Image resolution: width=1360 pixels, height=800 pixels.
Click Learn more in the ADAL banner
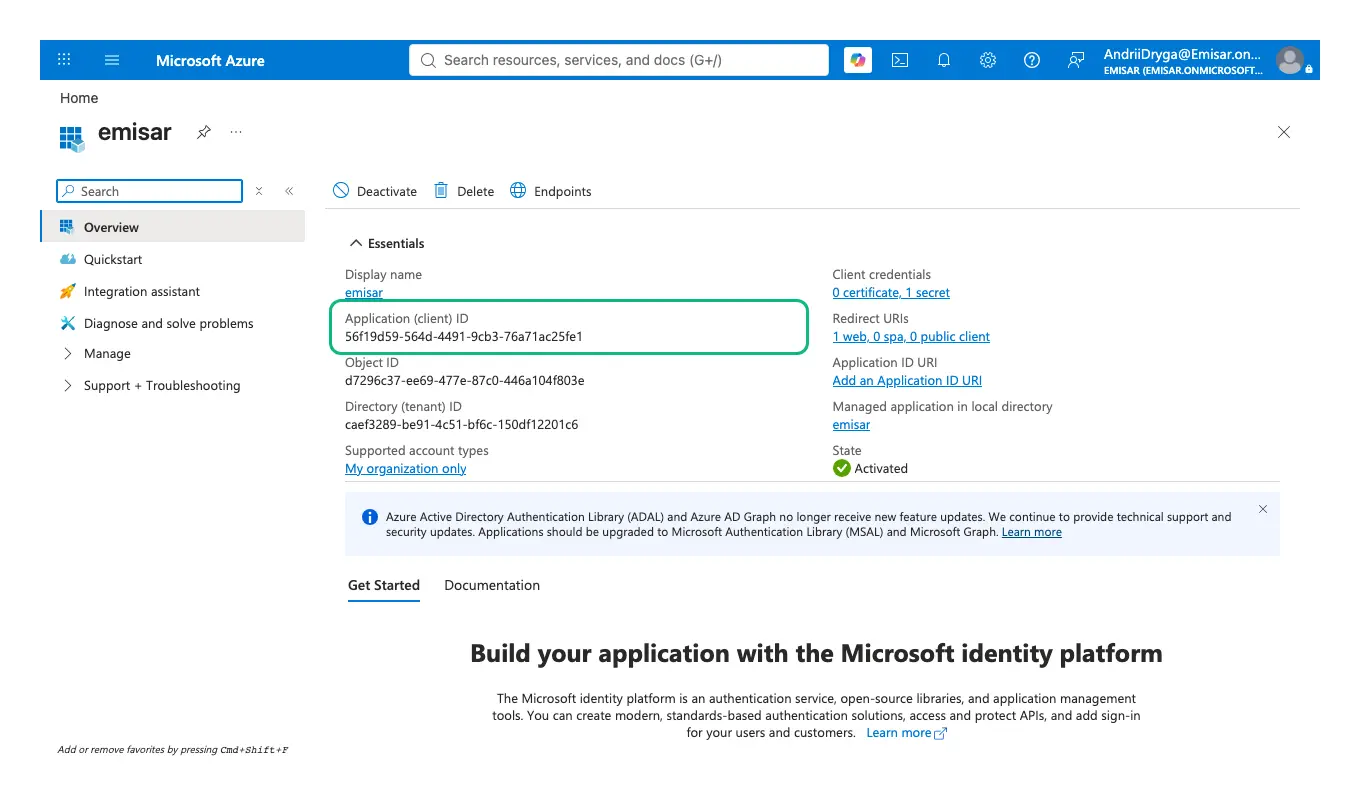tap(1031, 532)
